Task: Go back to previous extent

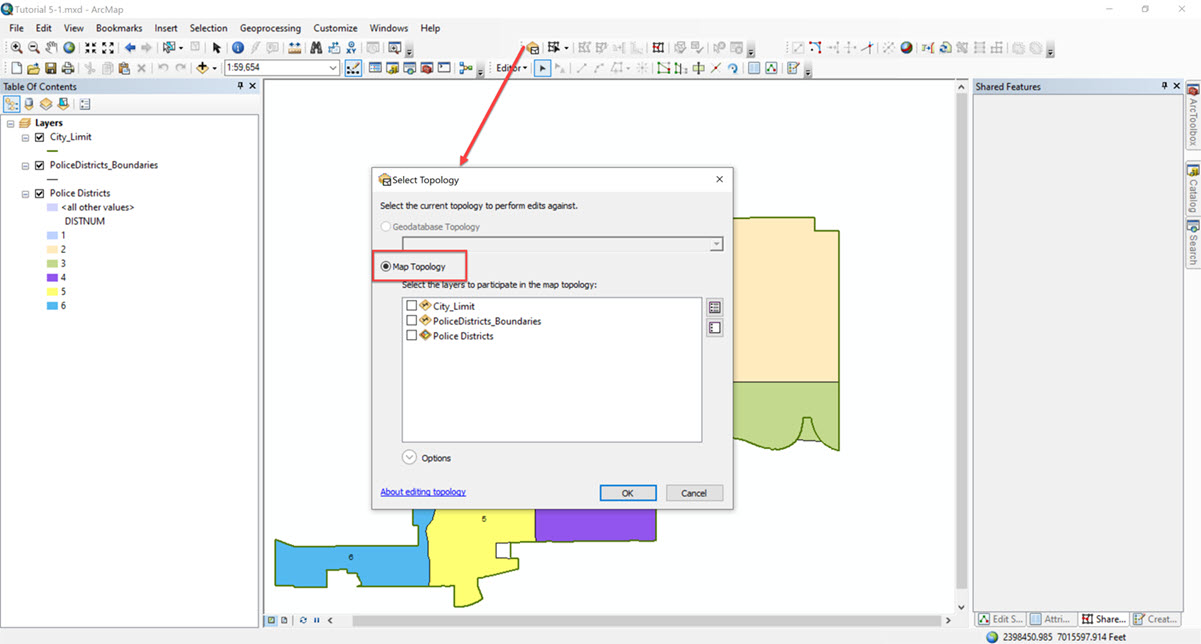Action: point(130,47)
